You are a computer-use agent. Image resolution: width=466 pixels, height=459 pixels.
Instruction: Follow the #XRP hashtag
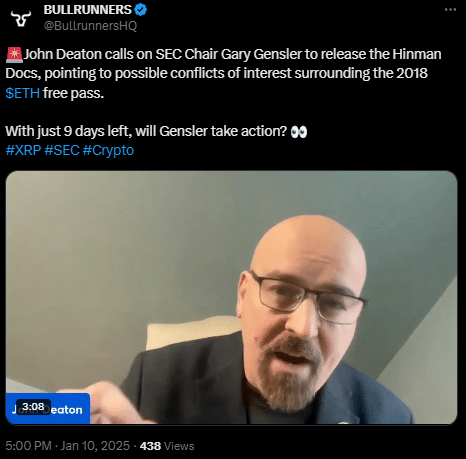click(x=23, y=150)
